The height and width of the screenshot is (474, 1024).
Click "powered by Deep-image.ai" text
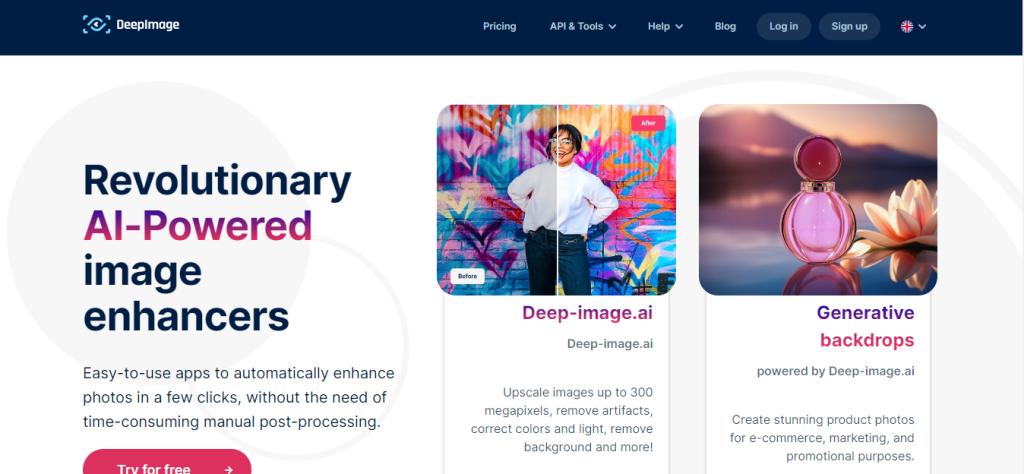coord(835,371)
